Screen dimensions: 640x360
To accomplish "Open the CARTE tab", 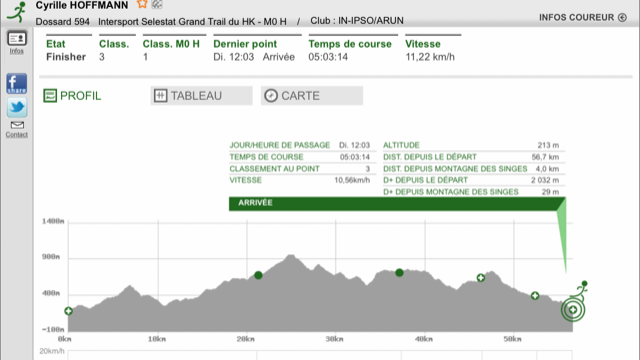I will tap(312, 96).
